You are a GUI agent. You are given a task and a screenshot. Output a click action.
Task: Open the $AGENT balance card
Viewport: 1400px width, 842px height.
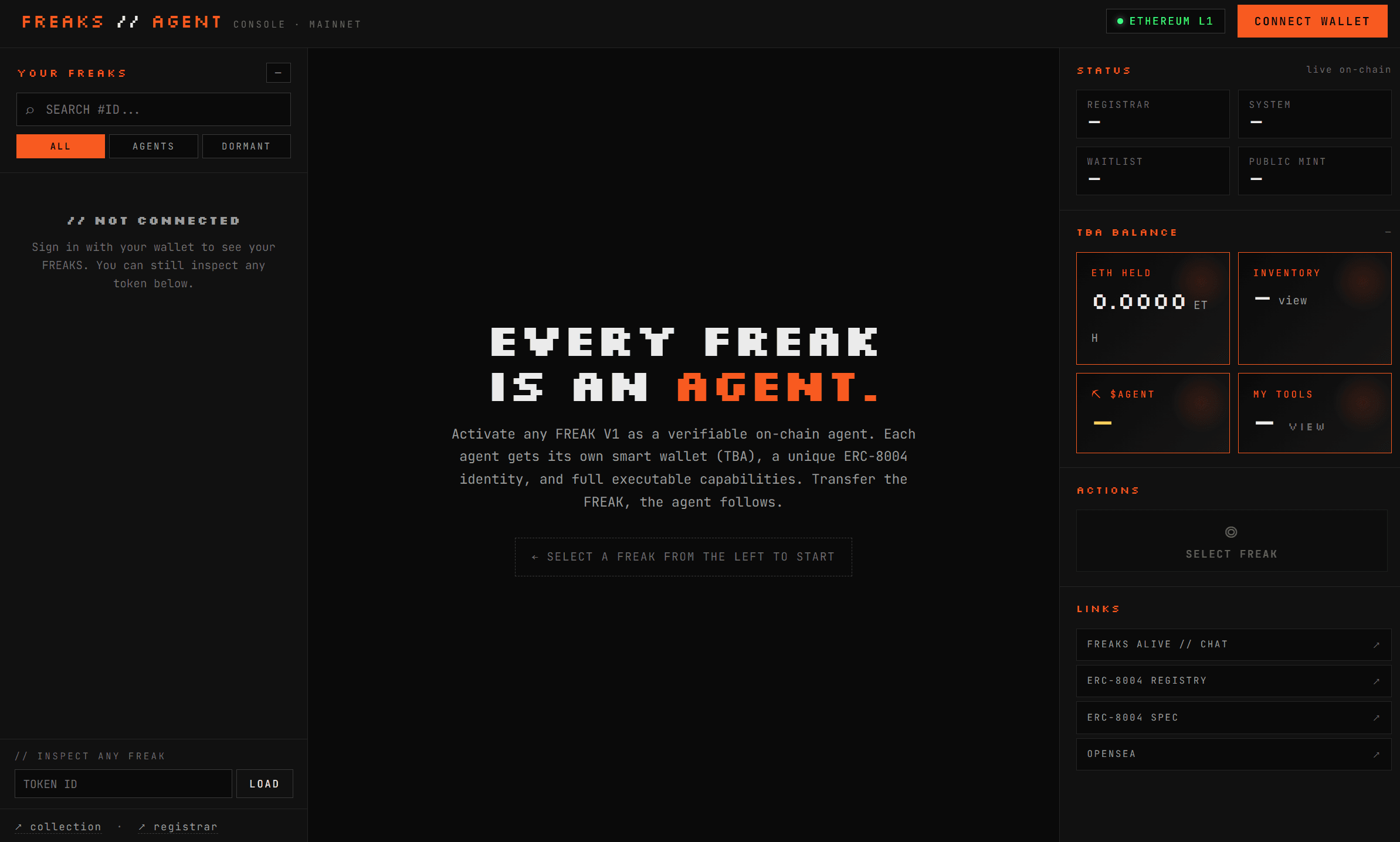[1153, 413]
